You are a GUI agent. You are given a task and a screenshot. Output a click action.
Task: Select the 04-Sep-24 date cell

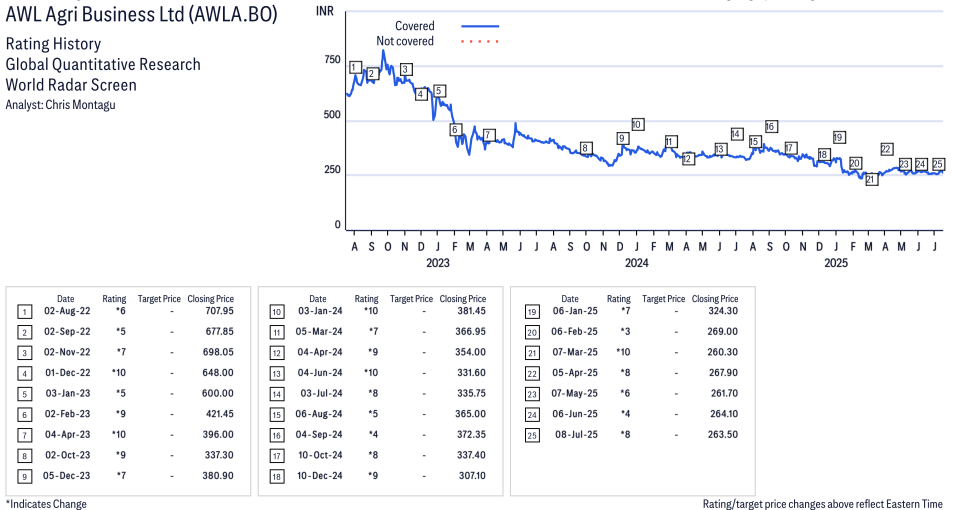pos(319,435)
